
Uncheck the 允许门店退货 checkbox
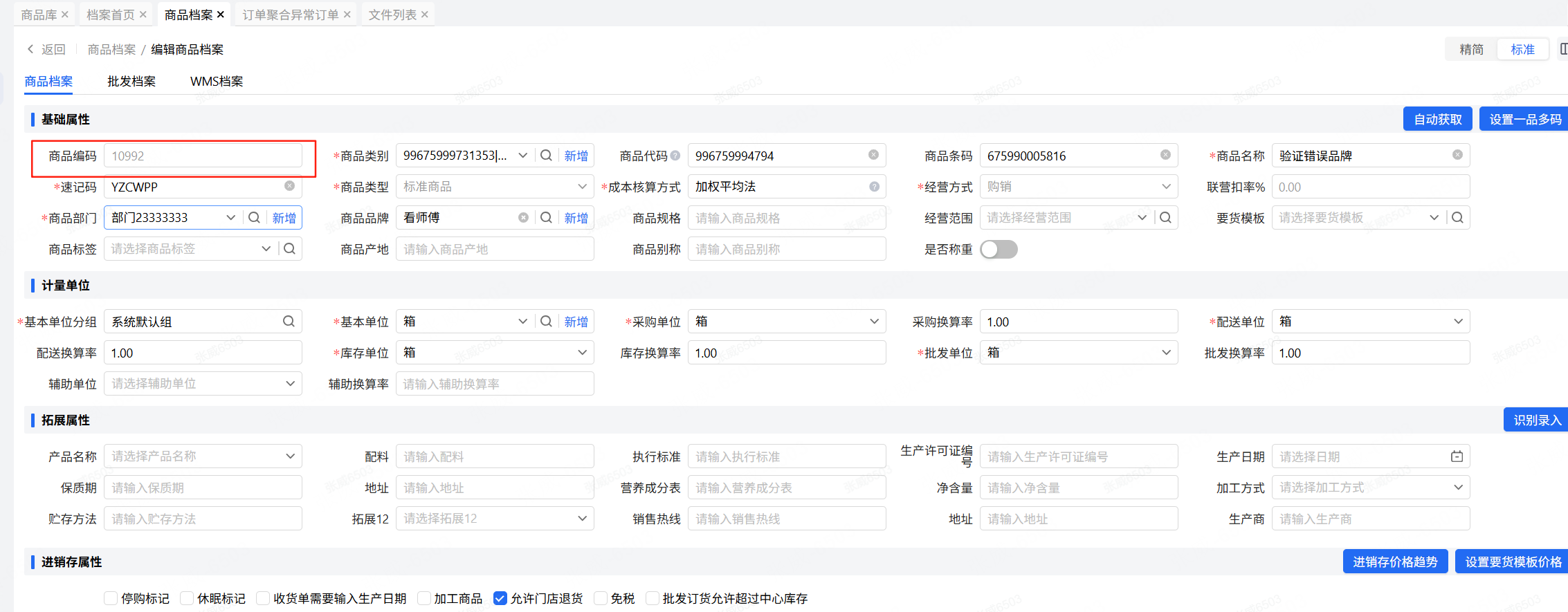pyautogui.click(x=500, y=598)
